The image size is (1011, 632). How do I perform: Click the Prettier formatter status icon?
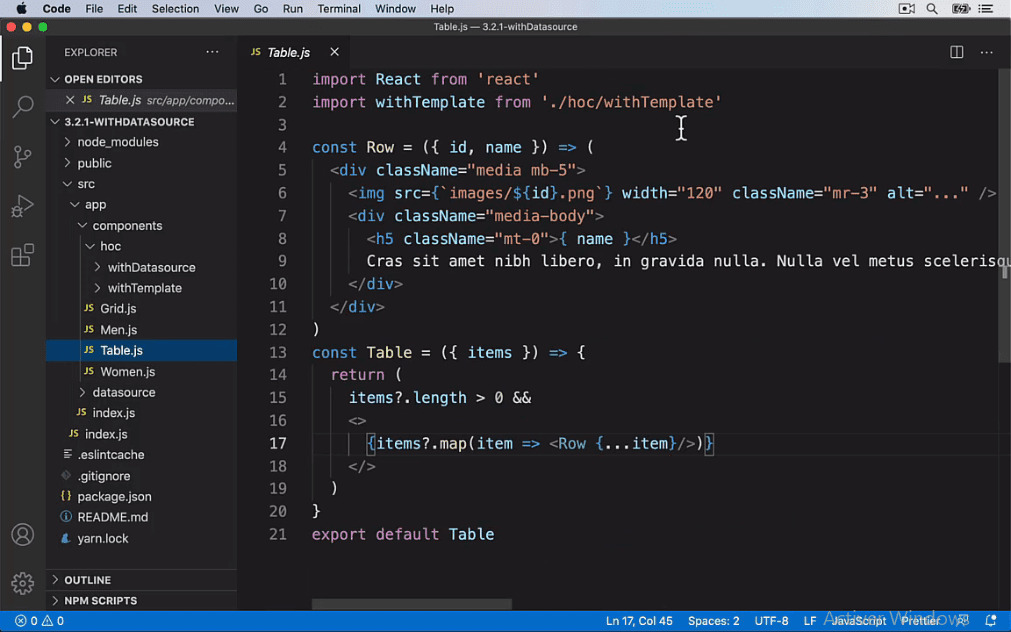point(920,620)
